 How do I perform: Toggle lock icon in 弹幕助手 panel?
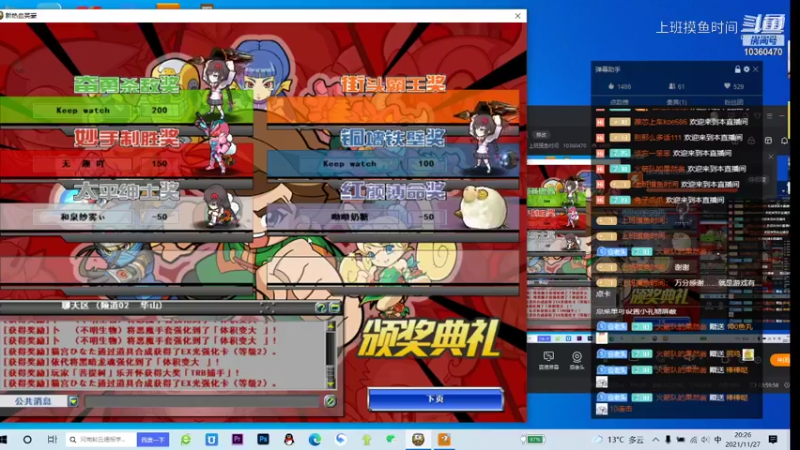(737, 69)
